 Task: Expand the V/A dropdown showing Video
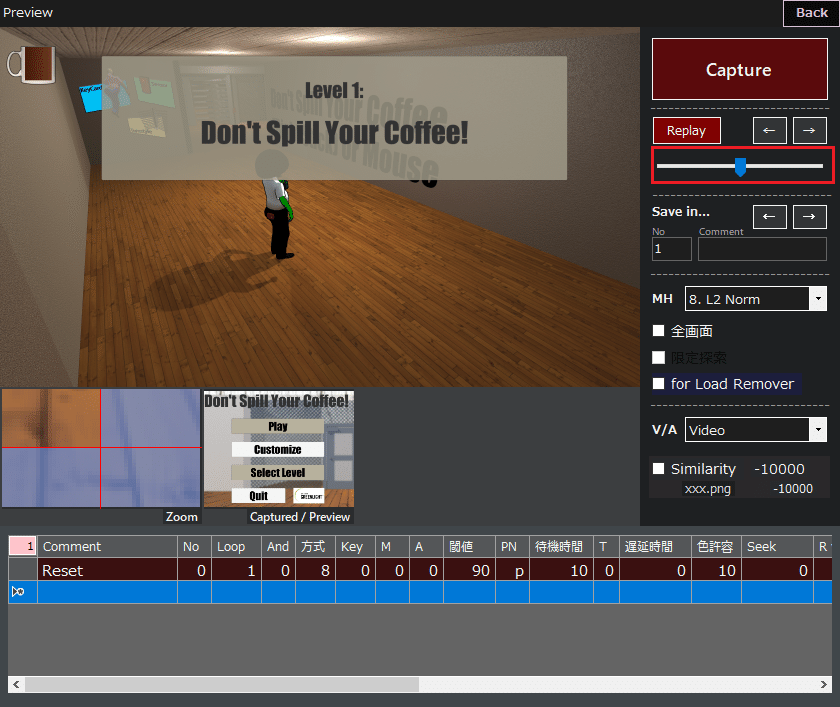point(755,430)
